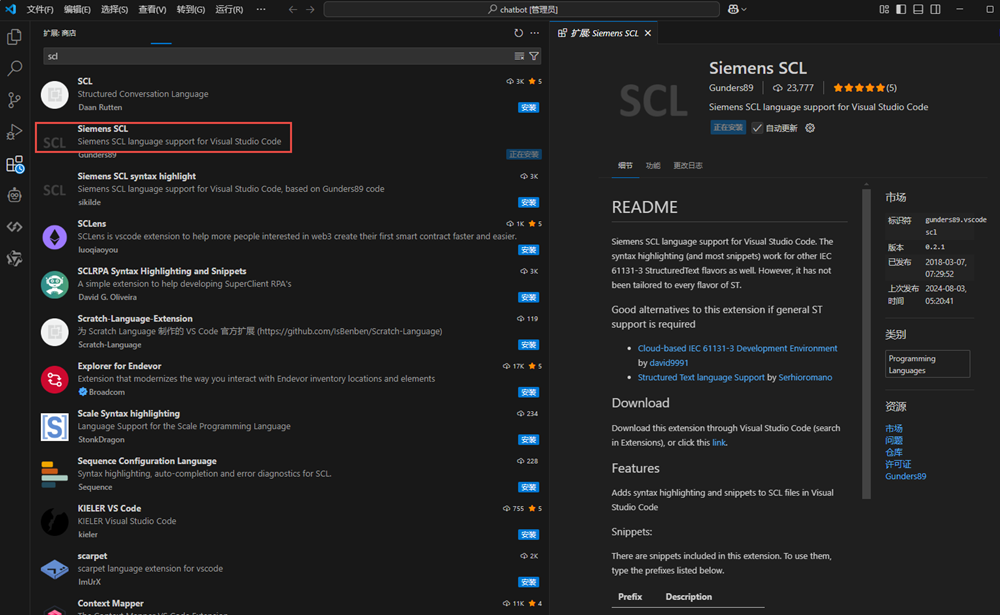Switch to the 功能 tab
The width and height of the screenshot is (1000, 615).
coord(652,165)
